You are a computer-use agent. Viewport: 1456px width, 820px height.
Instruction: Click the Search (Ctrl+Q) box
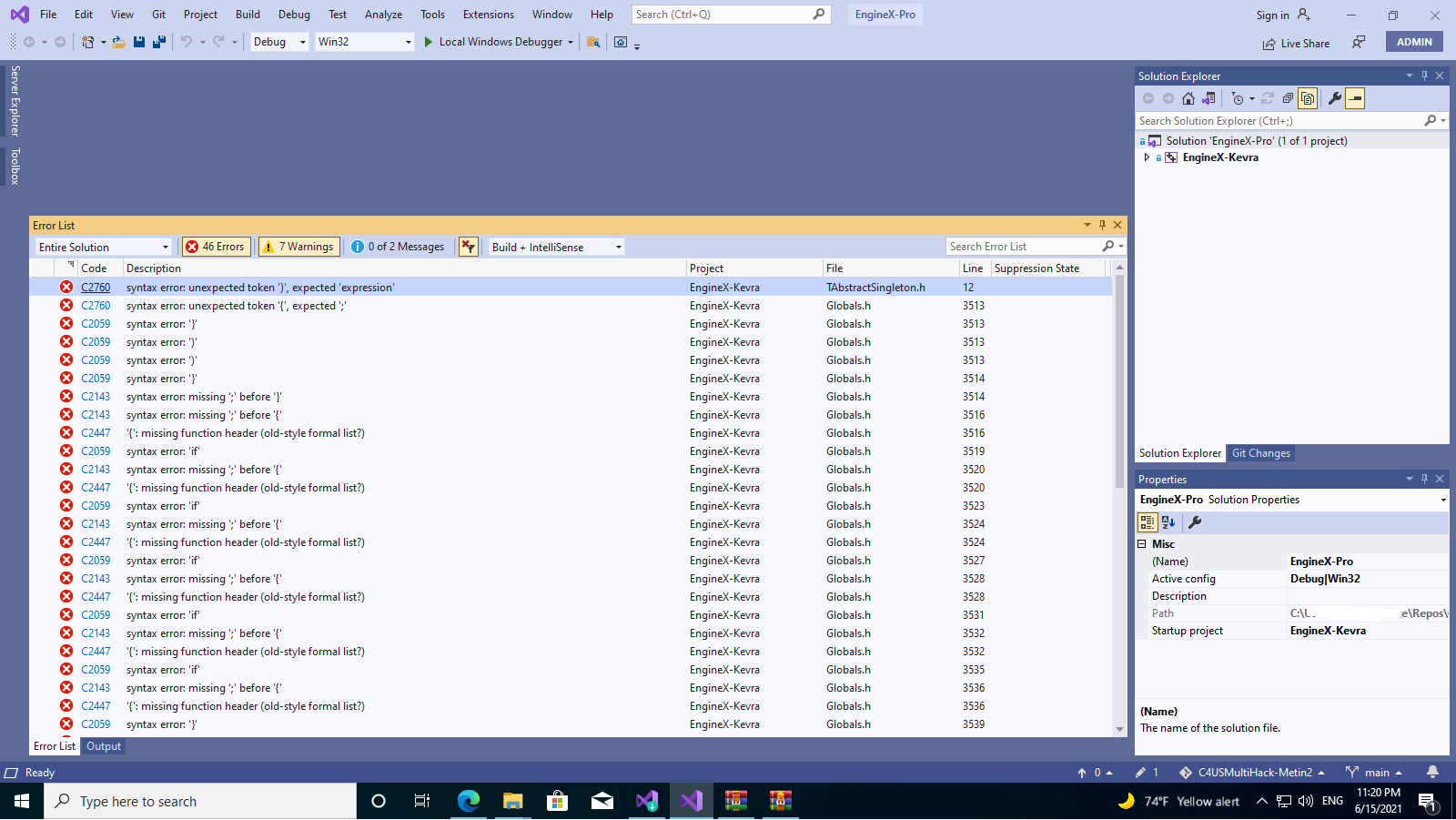pyautogui.click(x=731, y=15)
